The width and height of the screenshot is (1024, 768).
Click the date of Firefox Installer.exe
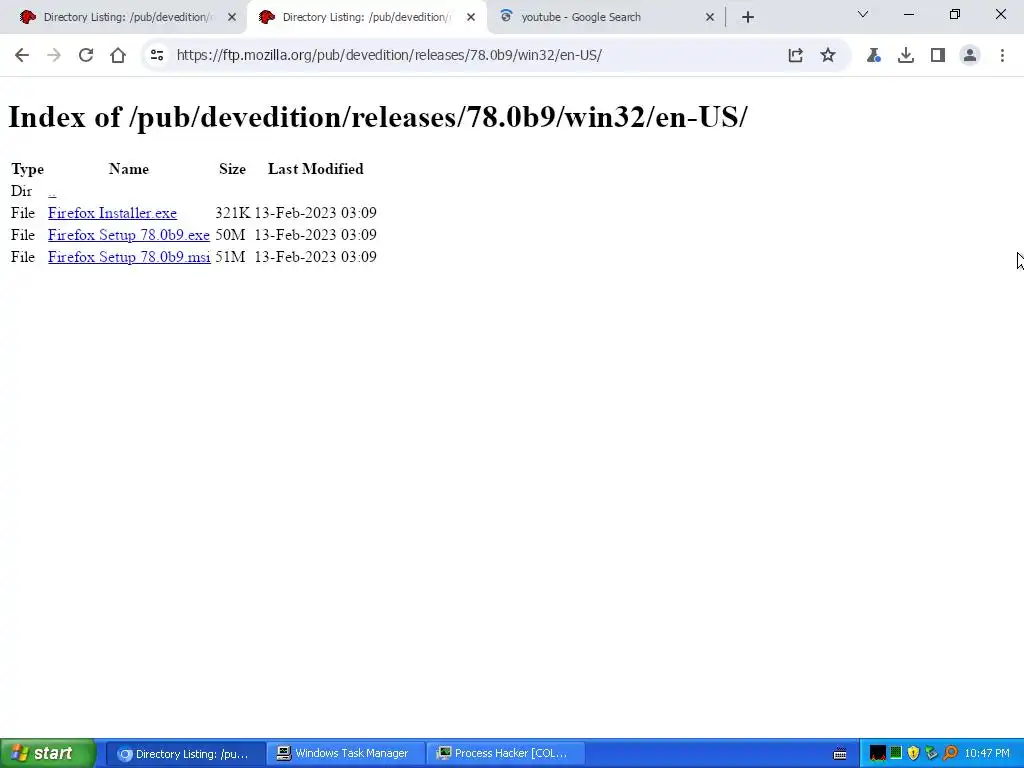[x=315, y=213]
